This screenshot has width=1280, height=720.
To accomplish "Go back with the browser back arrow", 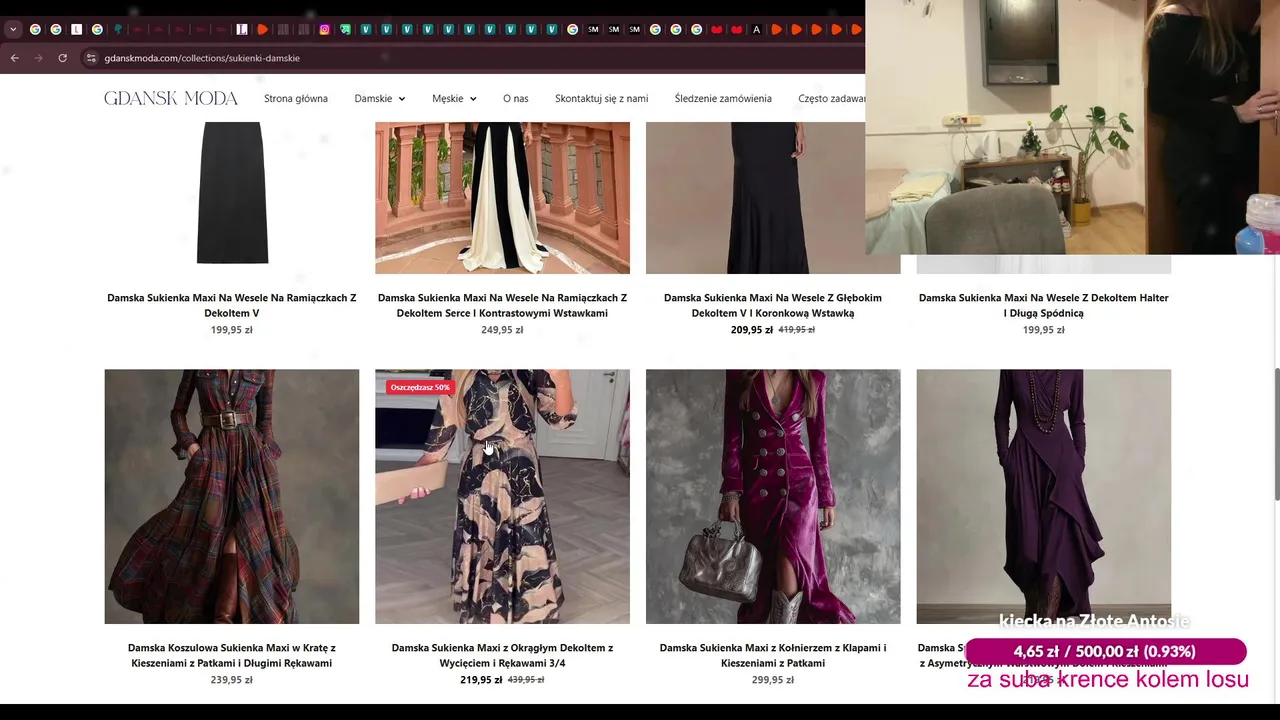I will coord(15,58).
